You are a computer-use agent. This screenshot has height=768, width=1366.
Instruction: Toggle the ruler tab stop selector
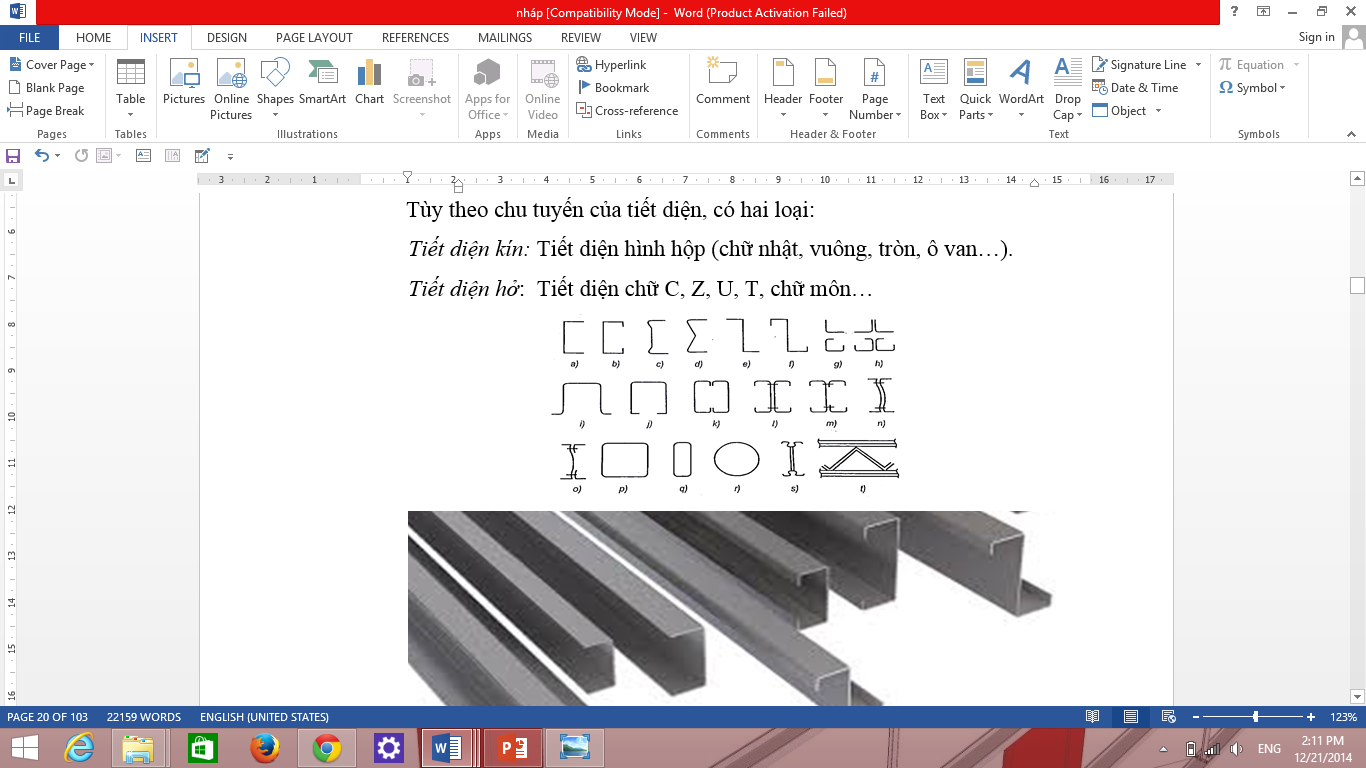click(x=12, y=181)
